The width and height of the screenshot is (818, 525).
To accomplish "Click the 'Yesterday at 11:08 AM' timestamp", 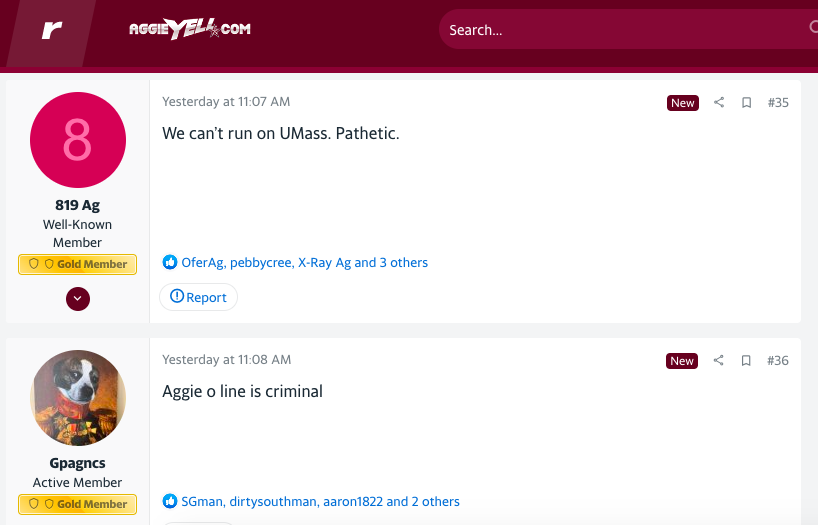I will coord(226,360).
